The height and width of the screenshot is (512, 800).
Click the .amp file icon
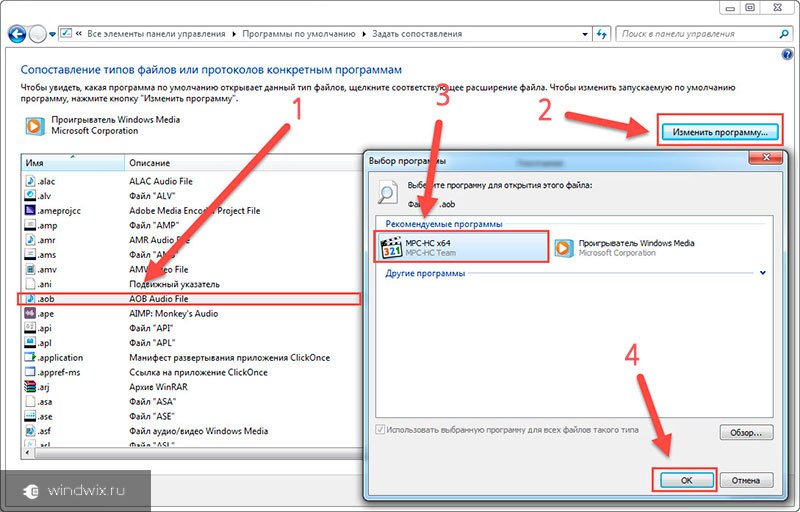click(x=30, y=225)
